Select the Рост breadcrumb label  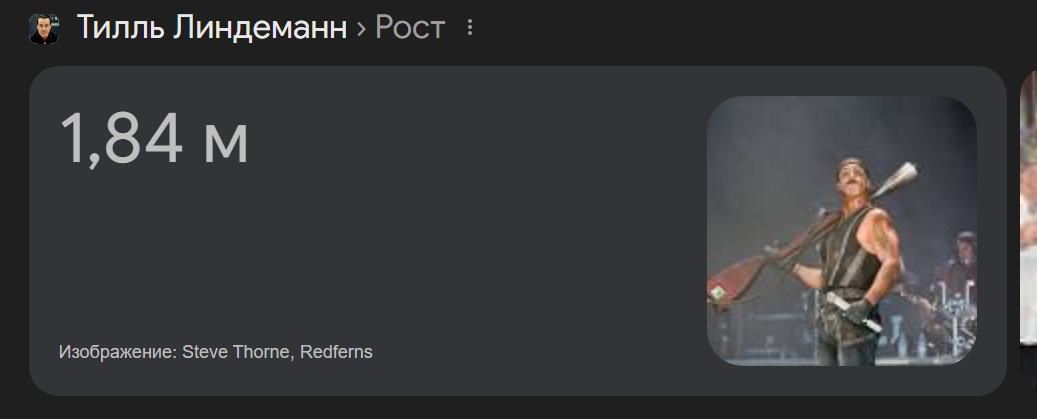410,28
